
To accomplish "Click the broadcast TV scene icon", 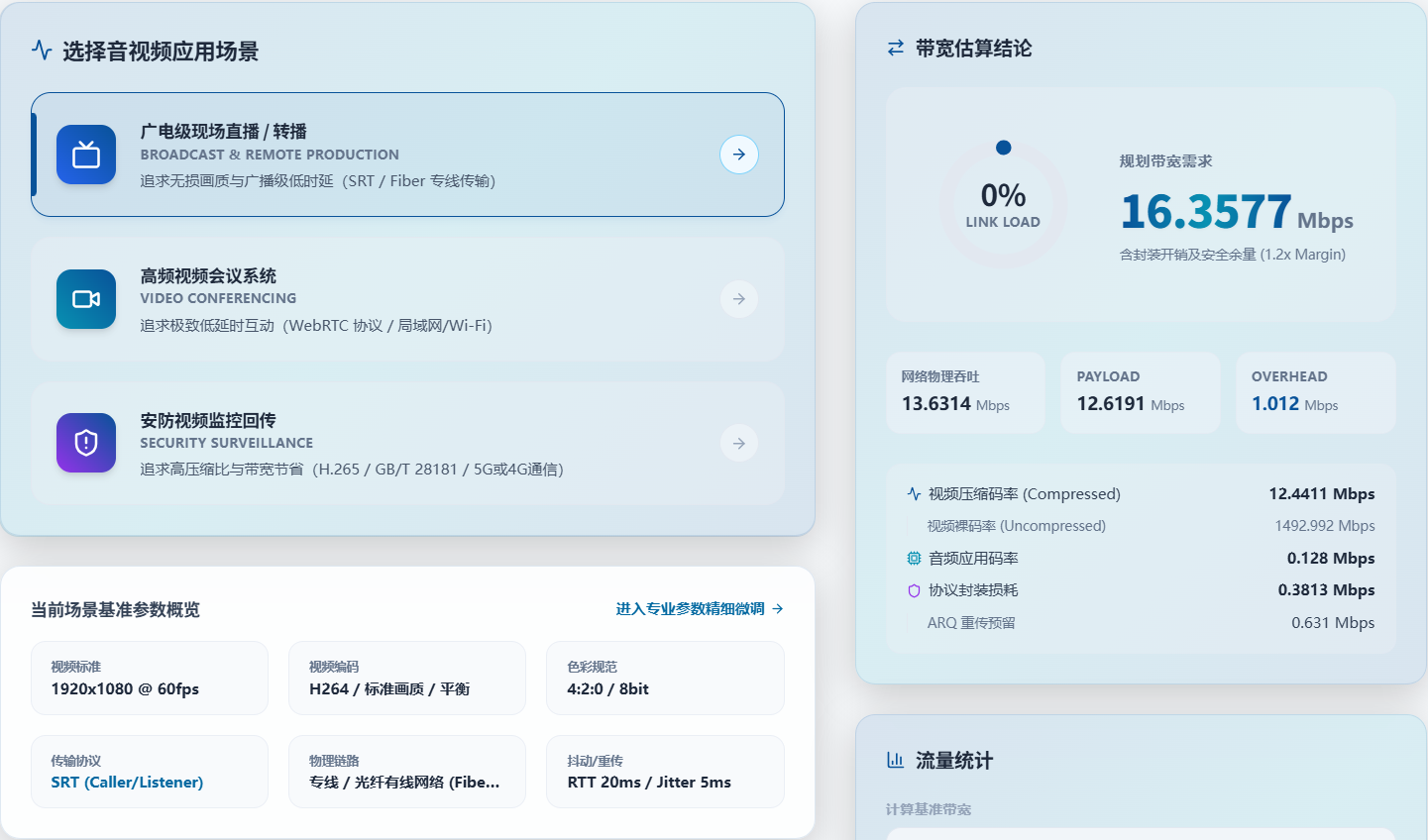I will (86, 155).
